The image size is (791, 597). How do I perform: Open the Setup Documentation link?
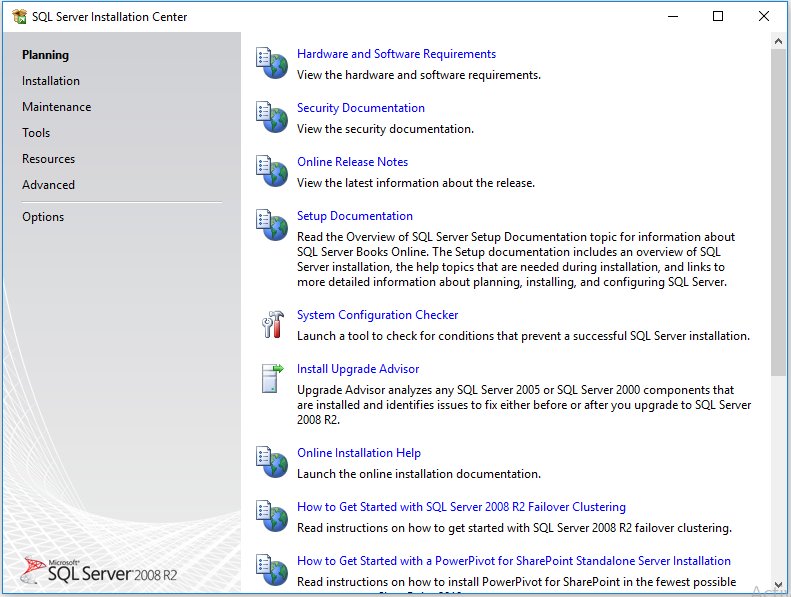(x=355, y=216)
